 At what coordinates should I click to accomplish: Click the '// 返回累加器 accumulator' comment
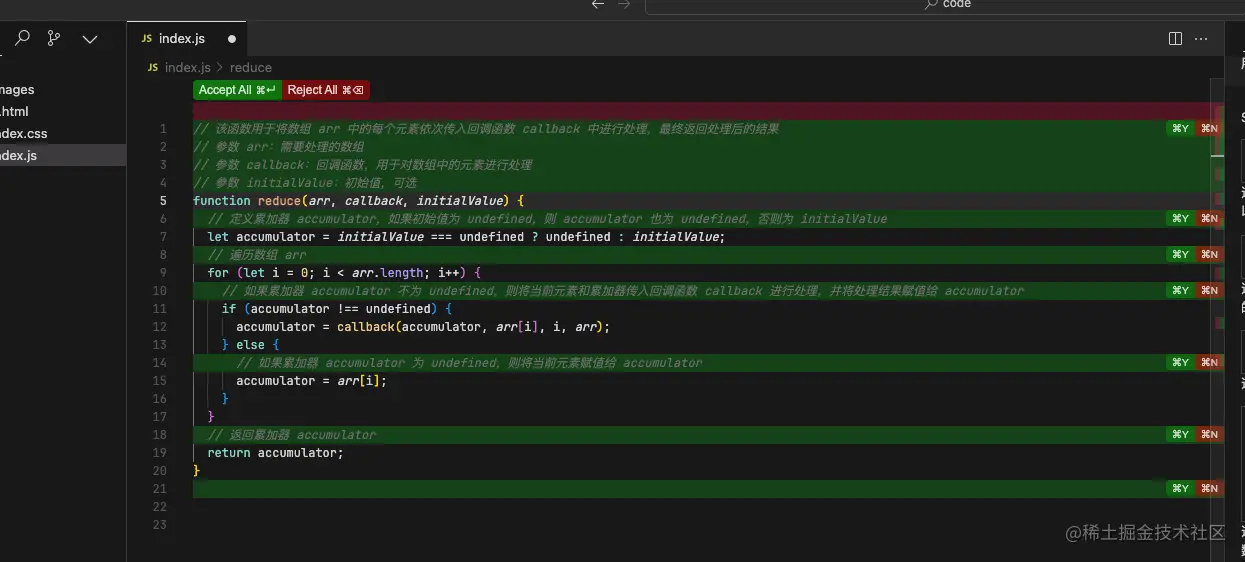[292, 434]
